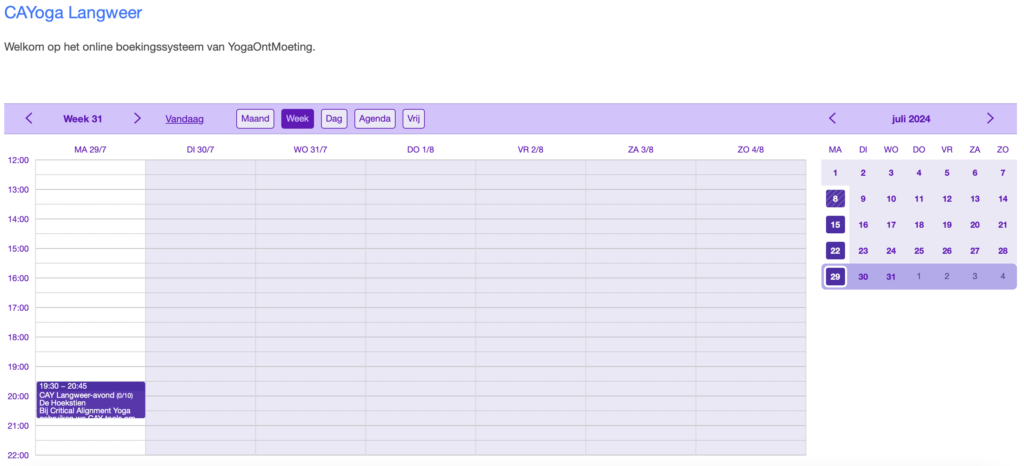Show next month in mini calendar
Screen dimensions: 1024x466
990,118
